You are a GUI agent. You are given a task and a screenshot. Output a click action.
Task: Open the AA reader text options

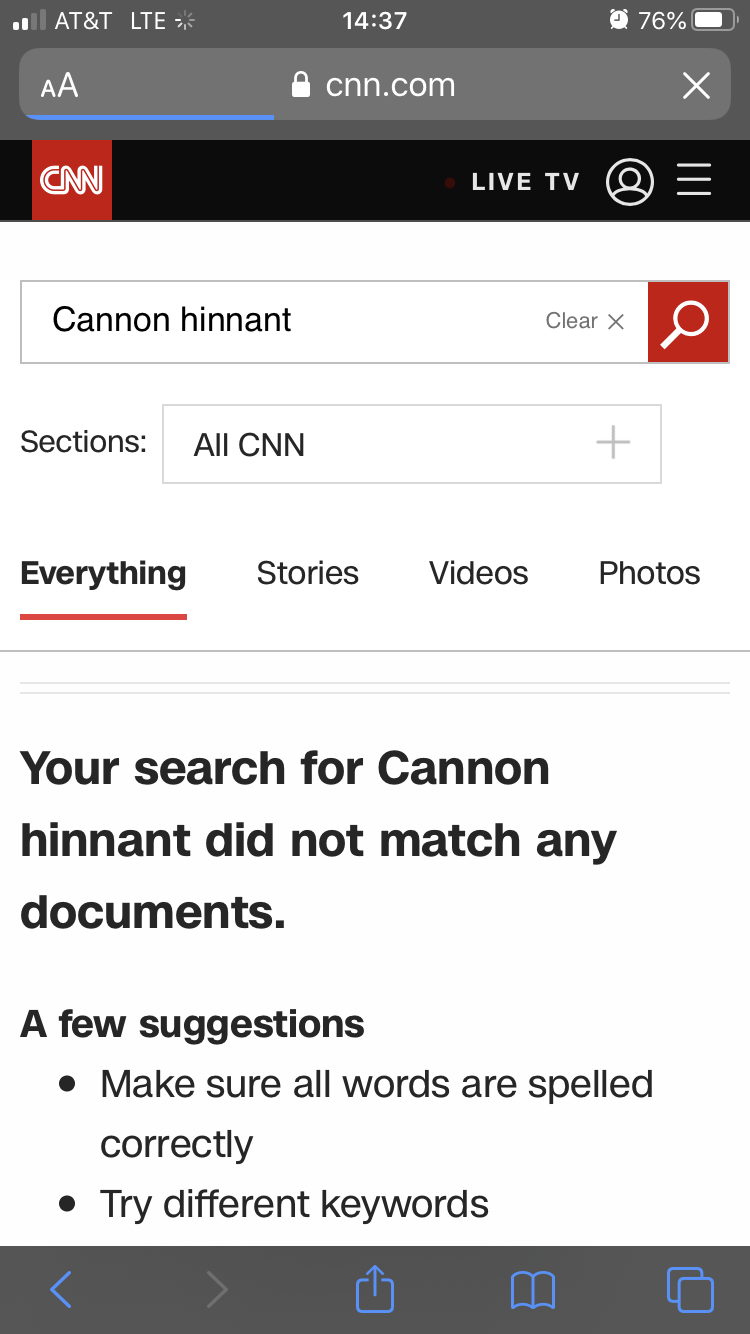click(60, 86)
